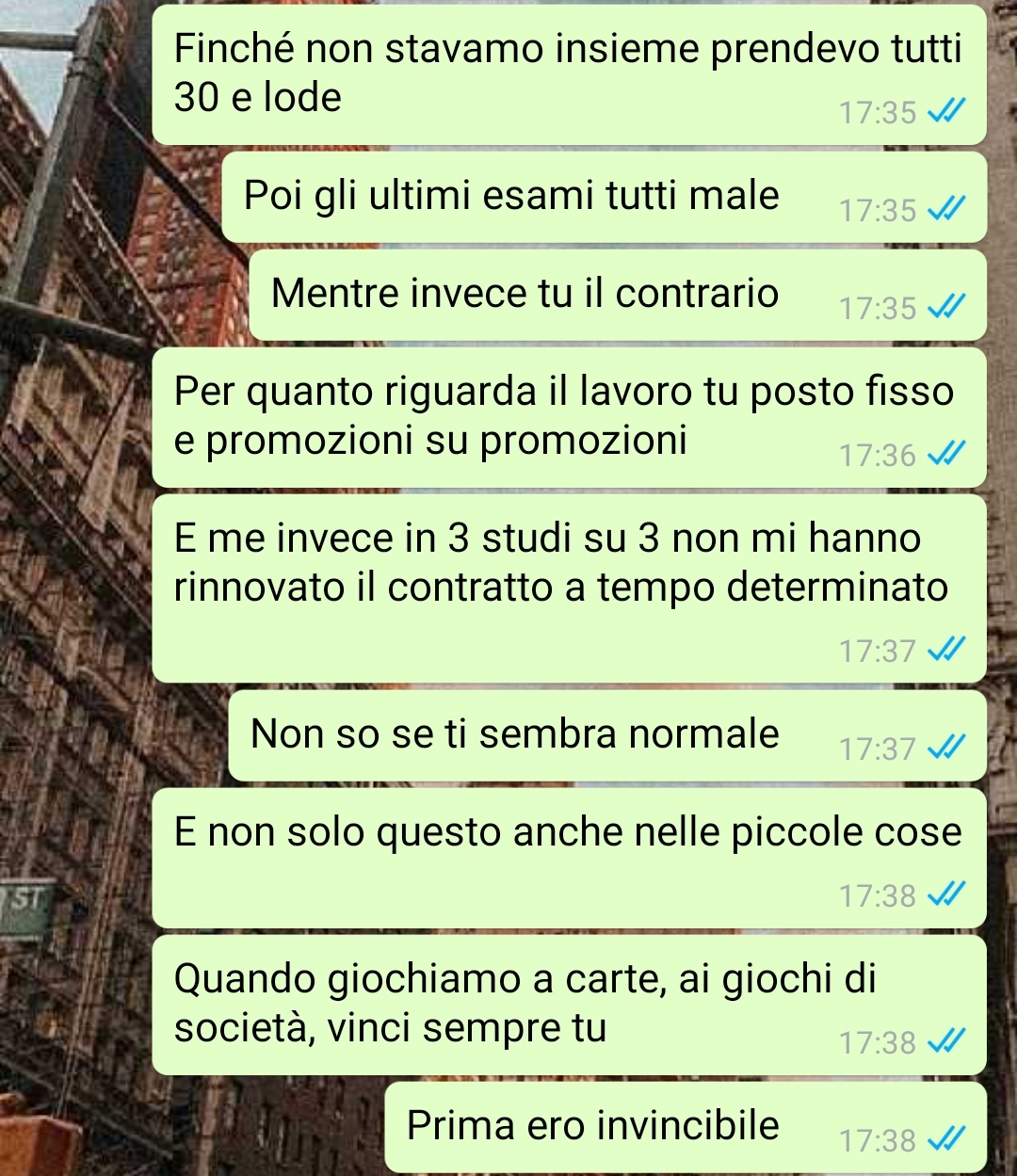Tap read ticks on 'piccole cose' message
The image size is (1017, 1176).
946,895
